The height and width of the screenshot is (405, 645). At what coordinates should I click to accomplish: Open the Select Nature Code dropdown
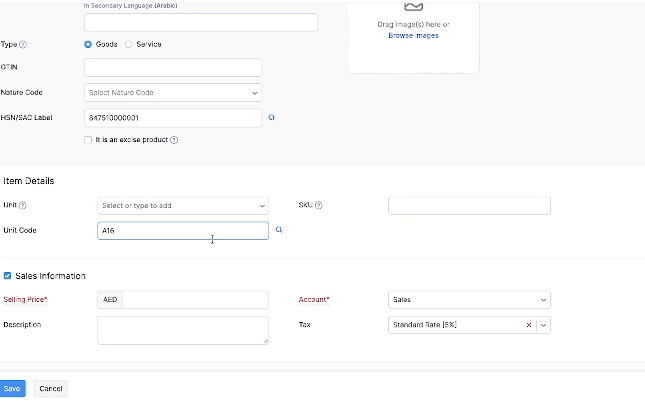click(x=173, y=93)
